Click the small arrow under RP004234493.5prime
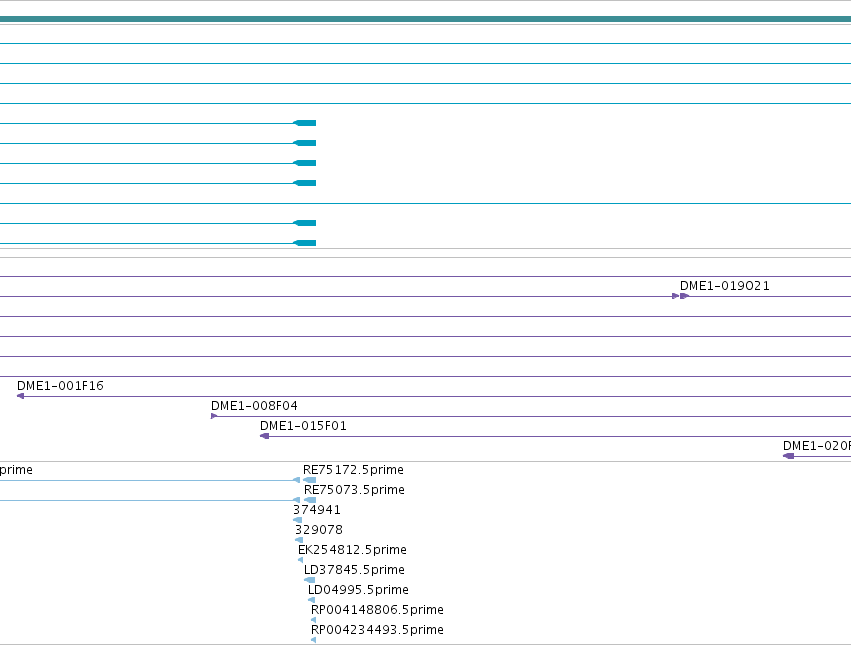The height and width of the screenshot is (645, 851). [314, 640]
